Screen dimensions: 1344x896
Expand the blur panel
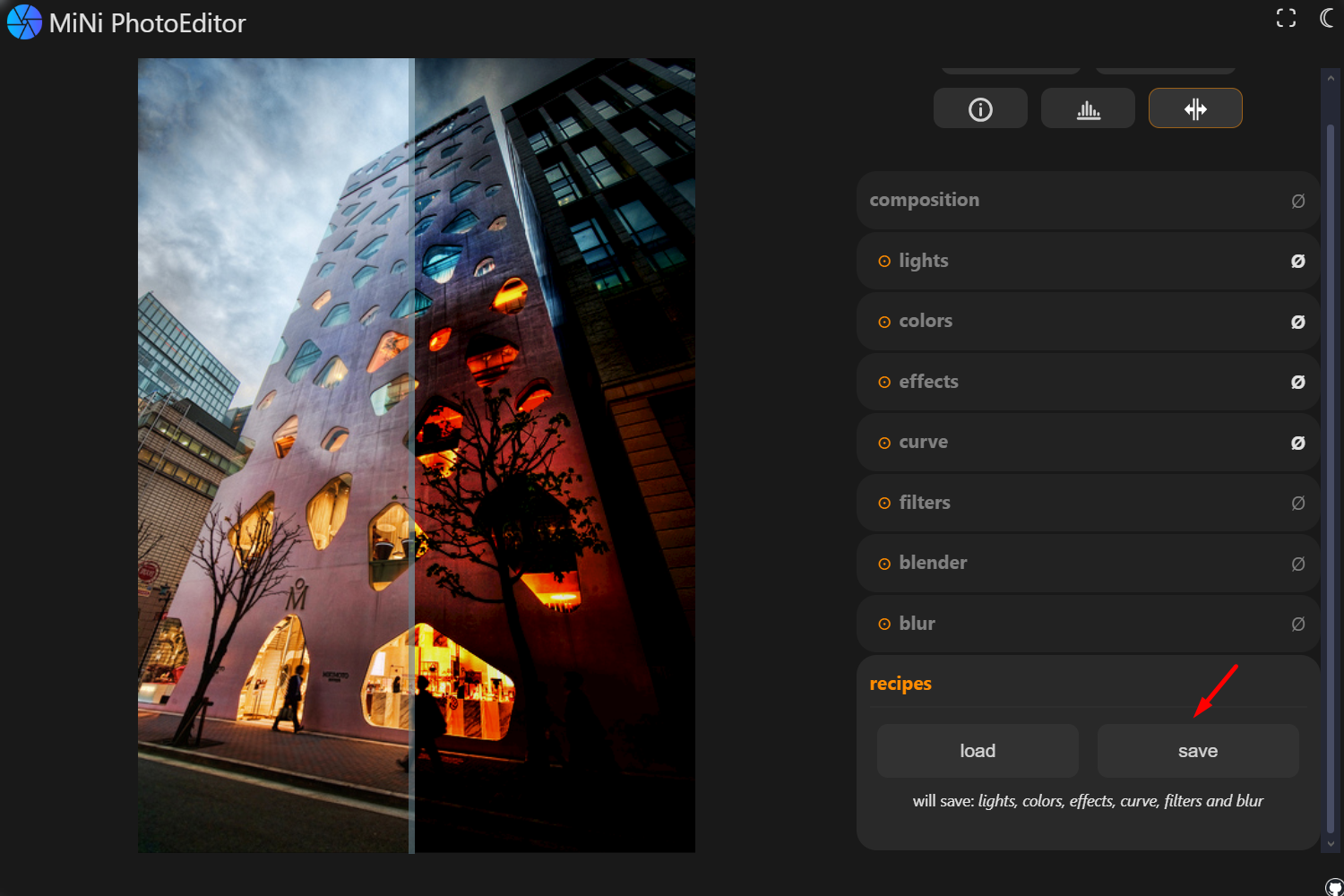coord(1088,624)
